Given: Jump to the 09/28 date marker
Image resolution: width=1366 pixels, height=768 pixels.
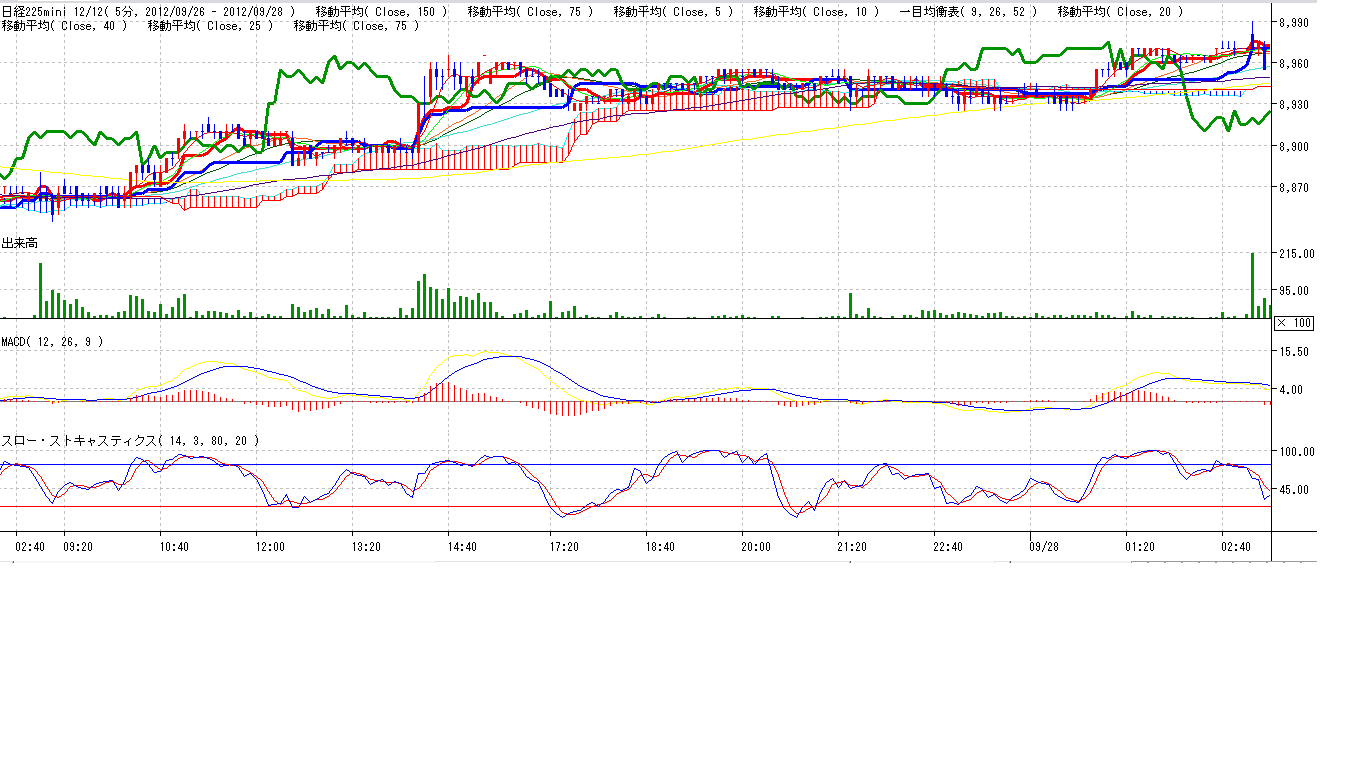Looking at the screenshot, I should tap(1043, 547).
